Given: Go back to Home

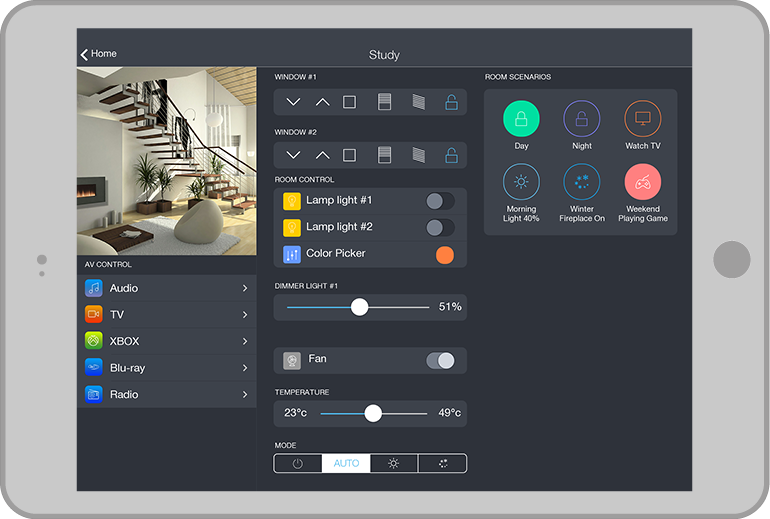Looking at the screenshot, I should (98, 54).
